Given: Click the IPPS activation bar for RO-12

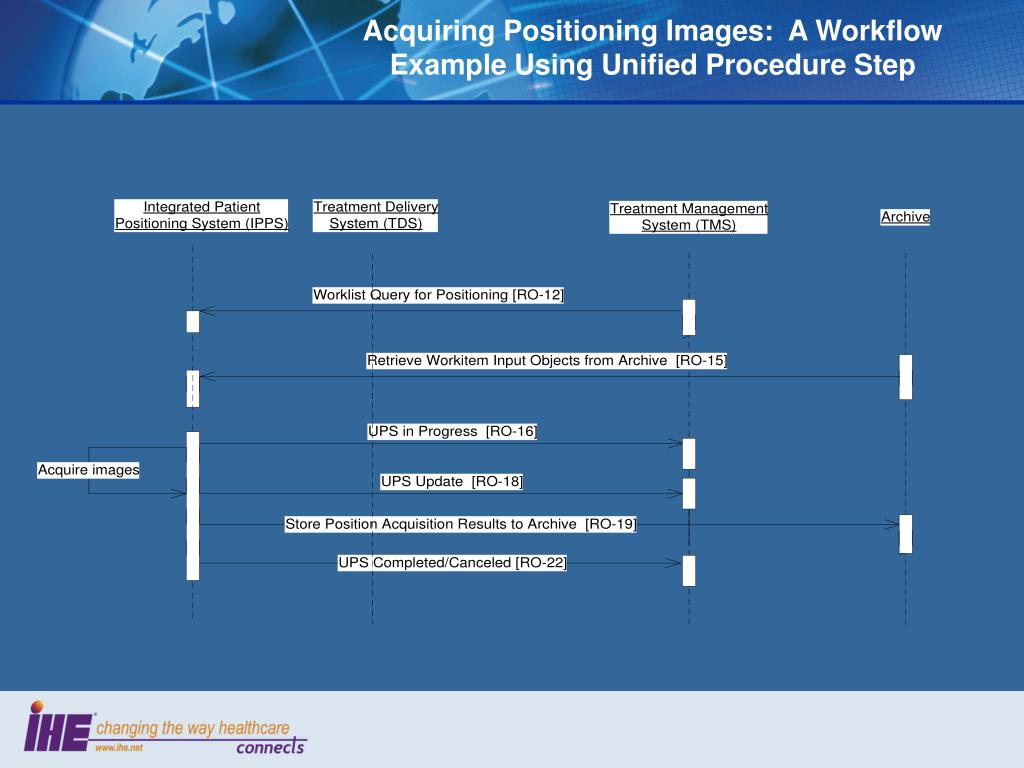Looking at the screenshot, I should [193, 321].
